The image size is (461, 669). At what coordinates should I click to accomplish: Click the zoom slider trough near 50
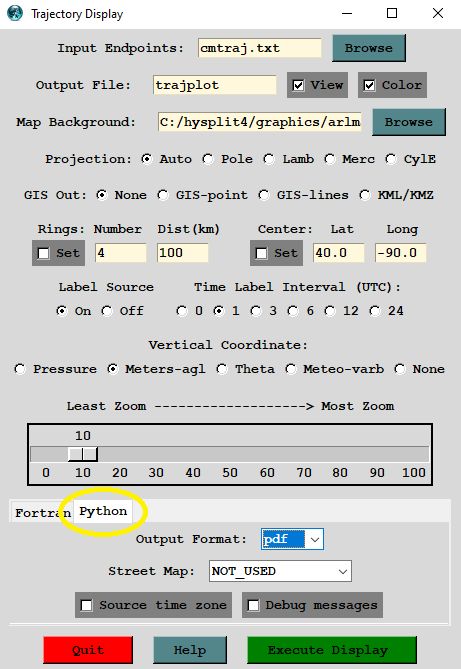pyautogui.click(x=230, y=454)
